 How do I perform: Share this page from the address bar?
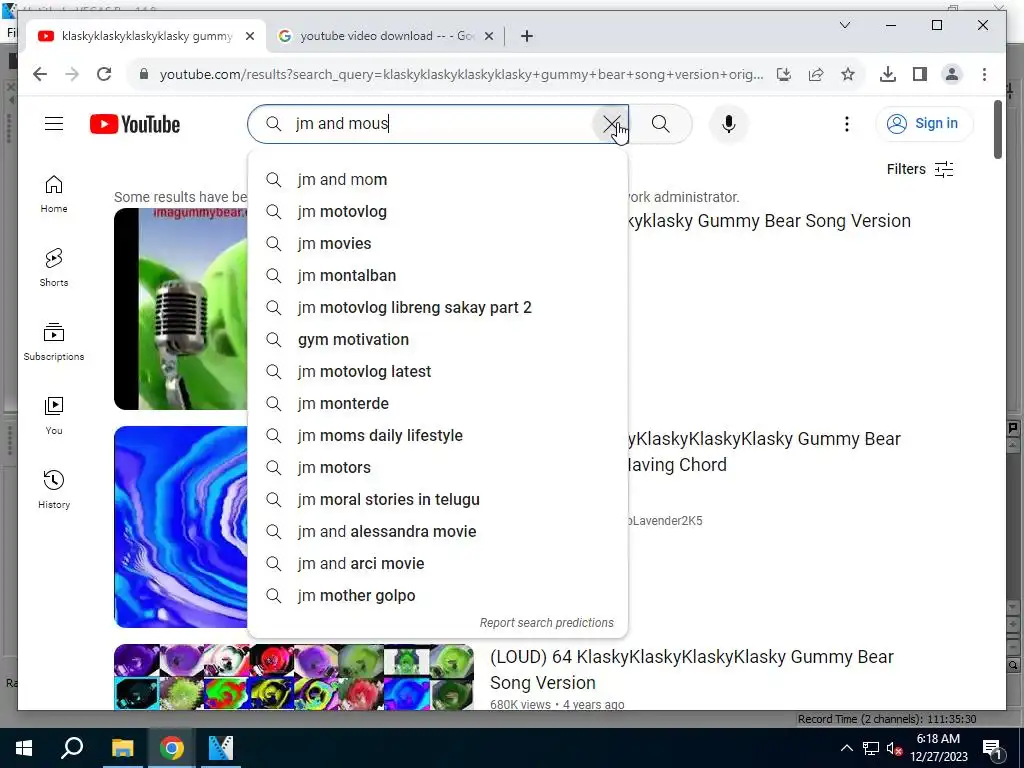click(816, 74)
